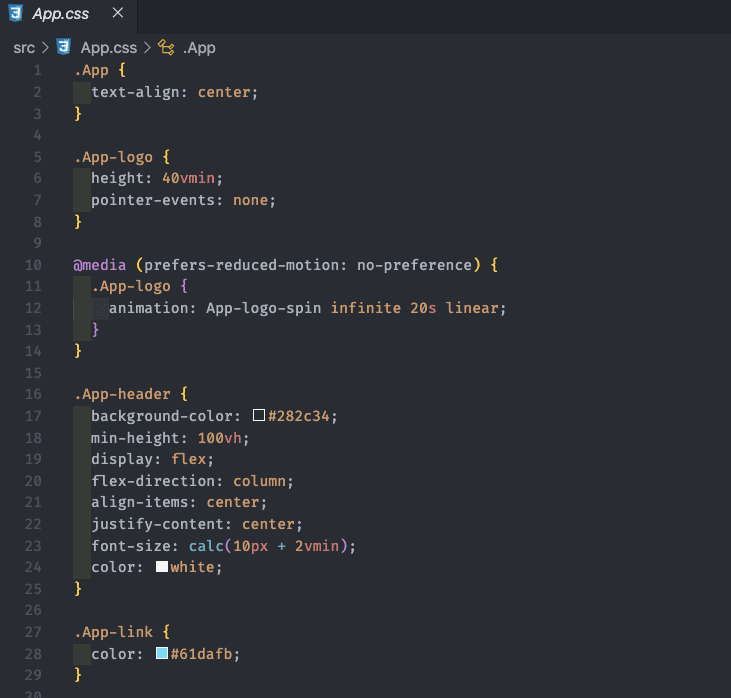Click the App-logo-spin animation name
The width and height of the screenshot is (731, 698).
(264, 308)
